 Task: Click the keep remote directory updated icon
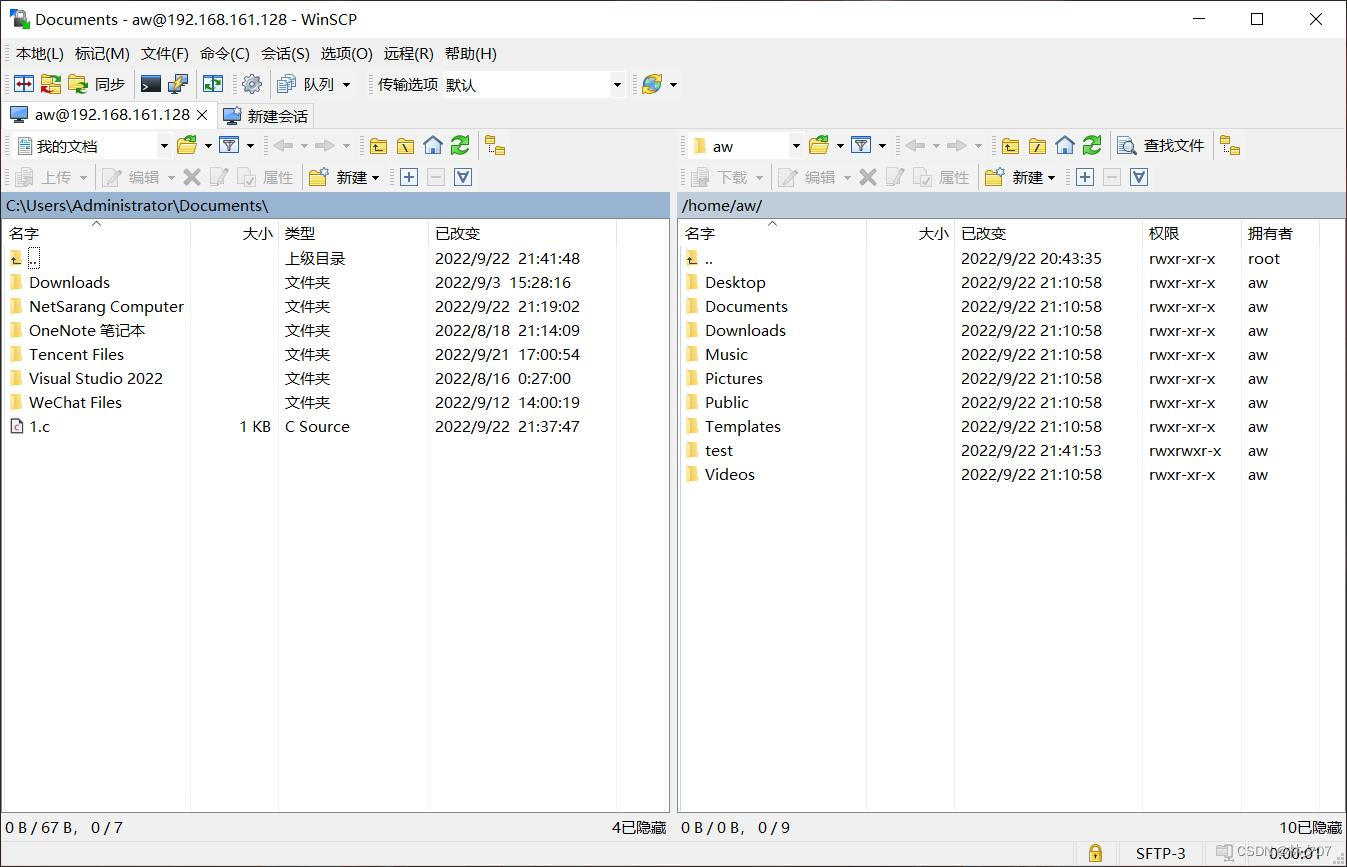(213, 84)
